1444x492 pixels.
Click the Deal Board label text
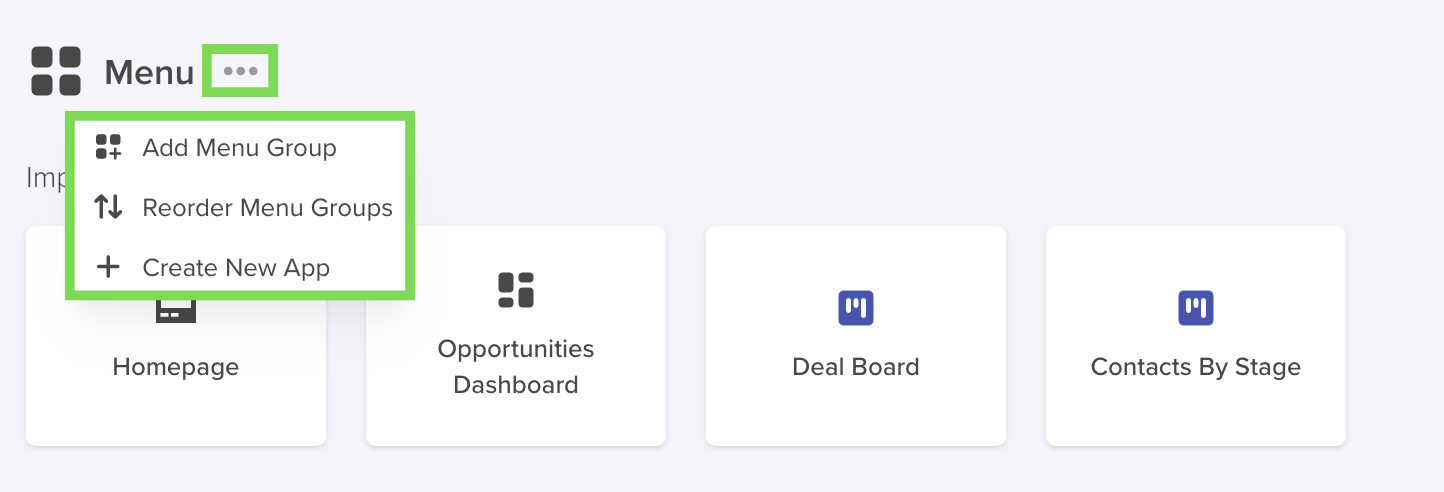tap(856, 367)
